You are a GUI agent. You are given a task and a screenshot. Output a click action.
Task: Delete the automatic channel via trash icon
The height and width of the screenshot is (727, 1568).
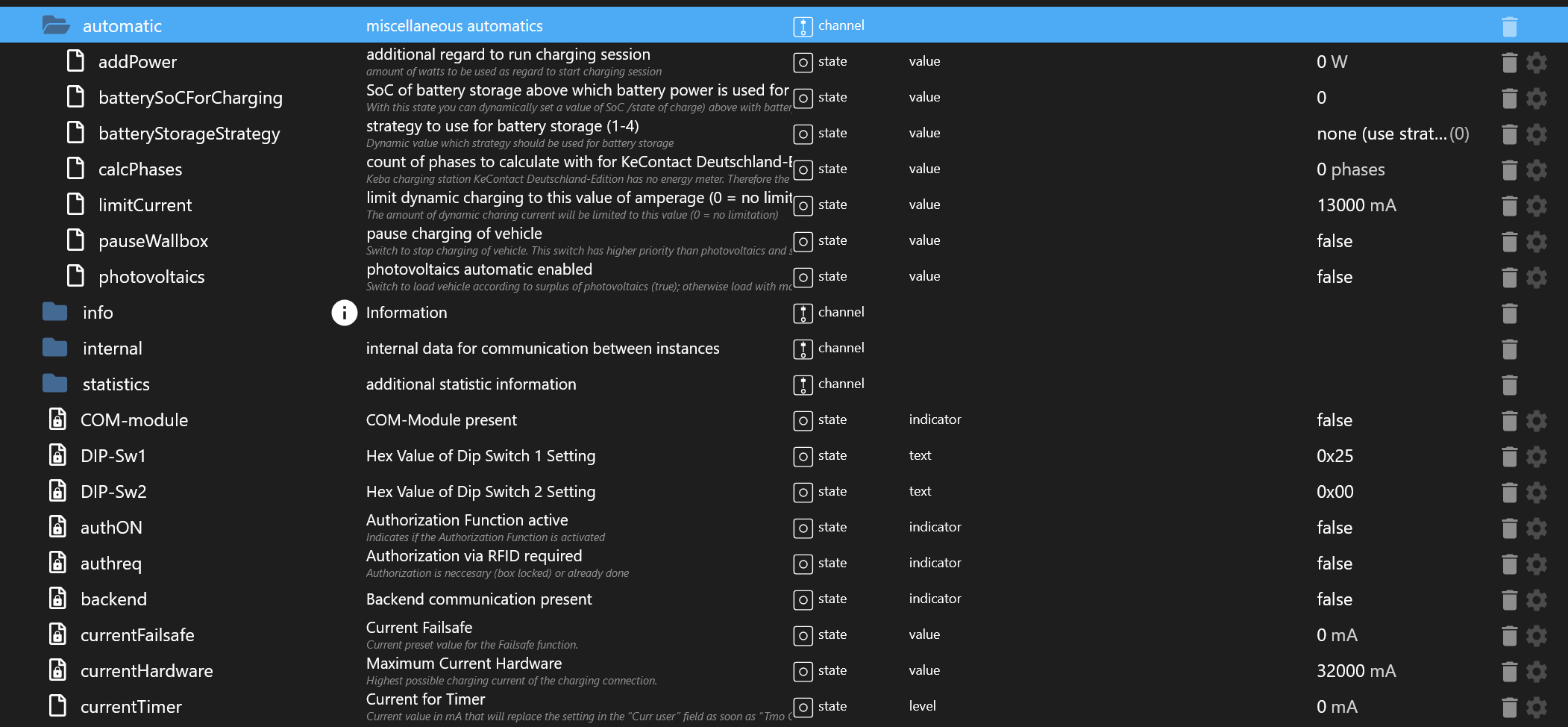1509,27
